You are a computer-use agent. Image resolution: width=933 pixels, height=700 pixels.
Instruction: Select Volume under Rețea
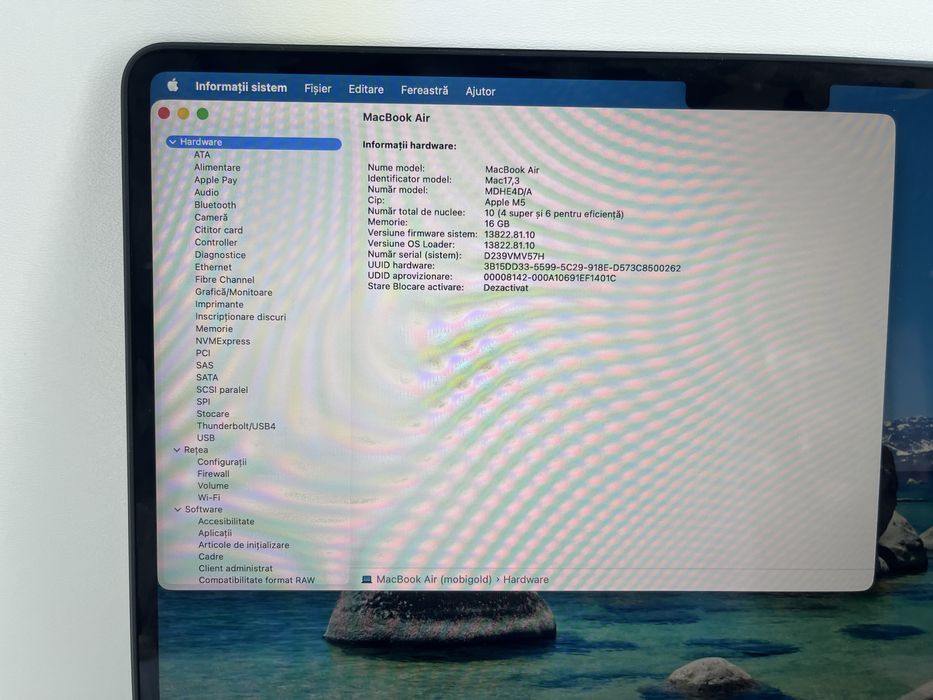[x=213, y=486]
